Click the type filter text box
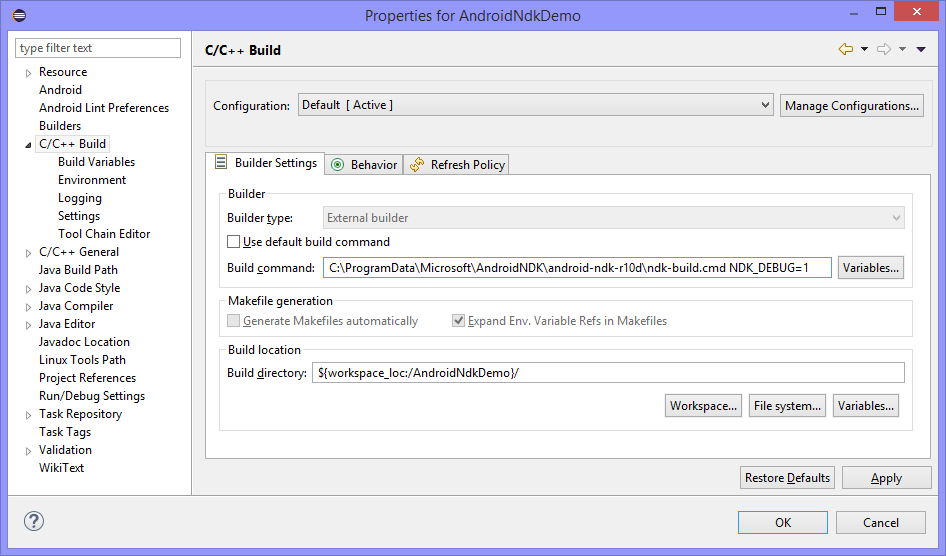 (x=98, y=48)
